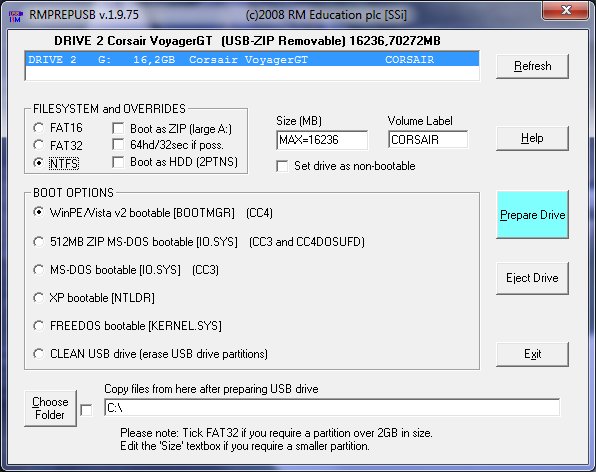Tick the copy files checkbox beside Choose Folder
Screen dimensions: 596x472
(x=86, y=410)
